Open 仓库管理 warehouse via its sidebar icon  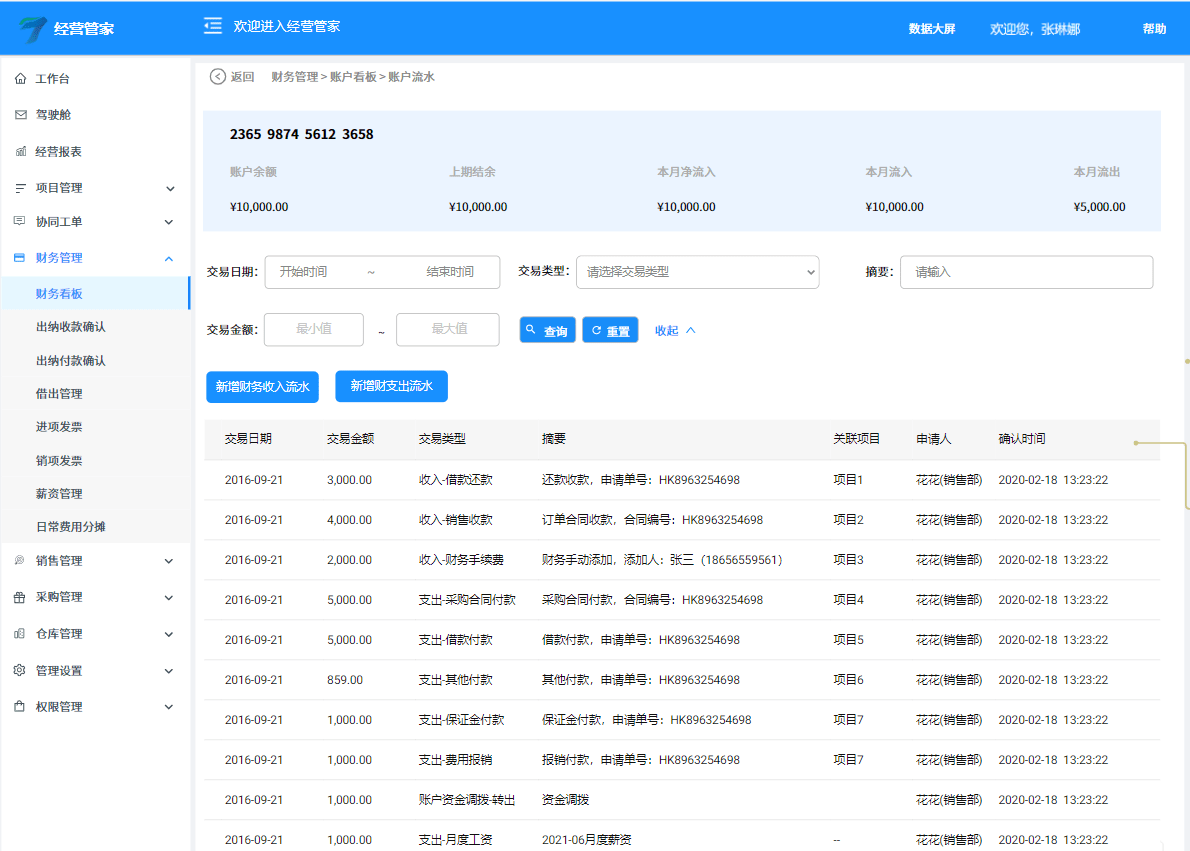18,633
